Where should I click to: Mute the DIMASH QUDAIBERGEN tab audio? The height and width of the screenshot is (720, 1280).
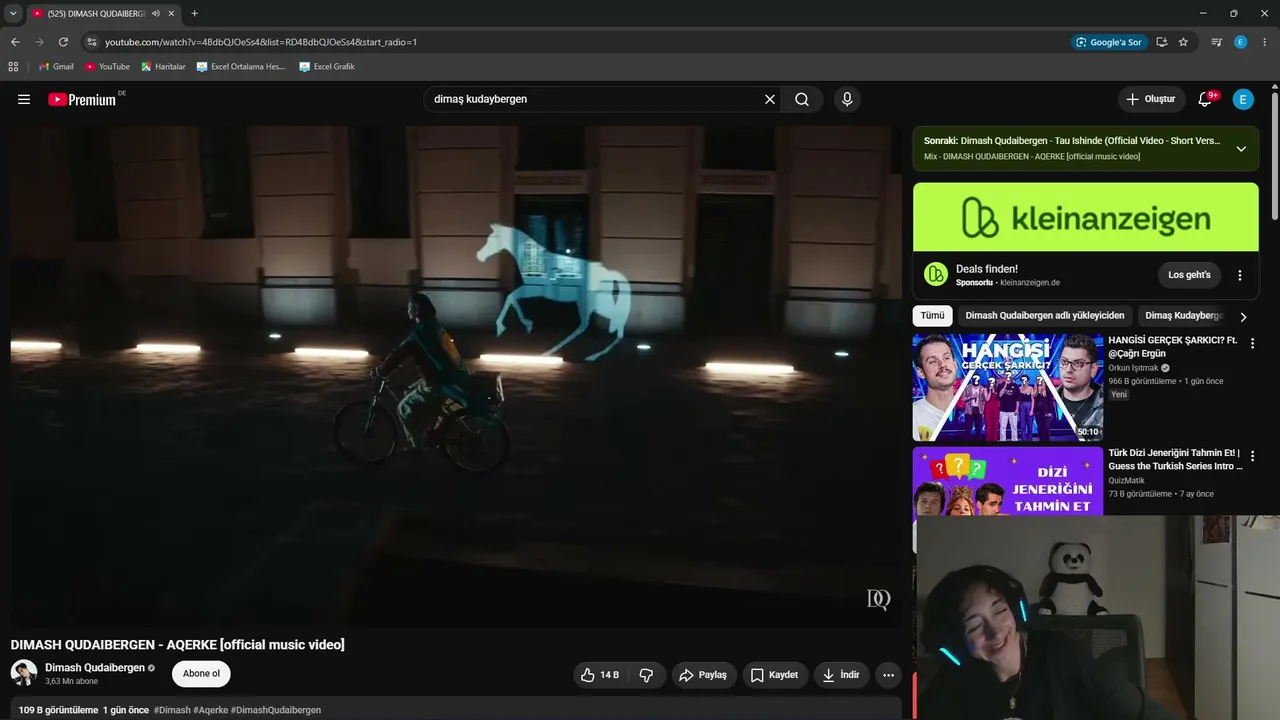pyautogui.click(x=156, y=14)
